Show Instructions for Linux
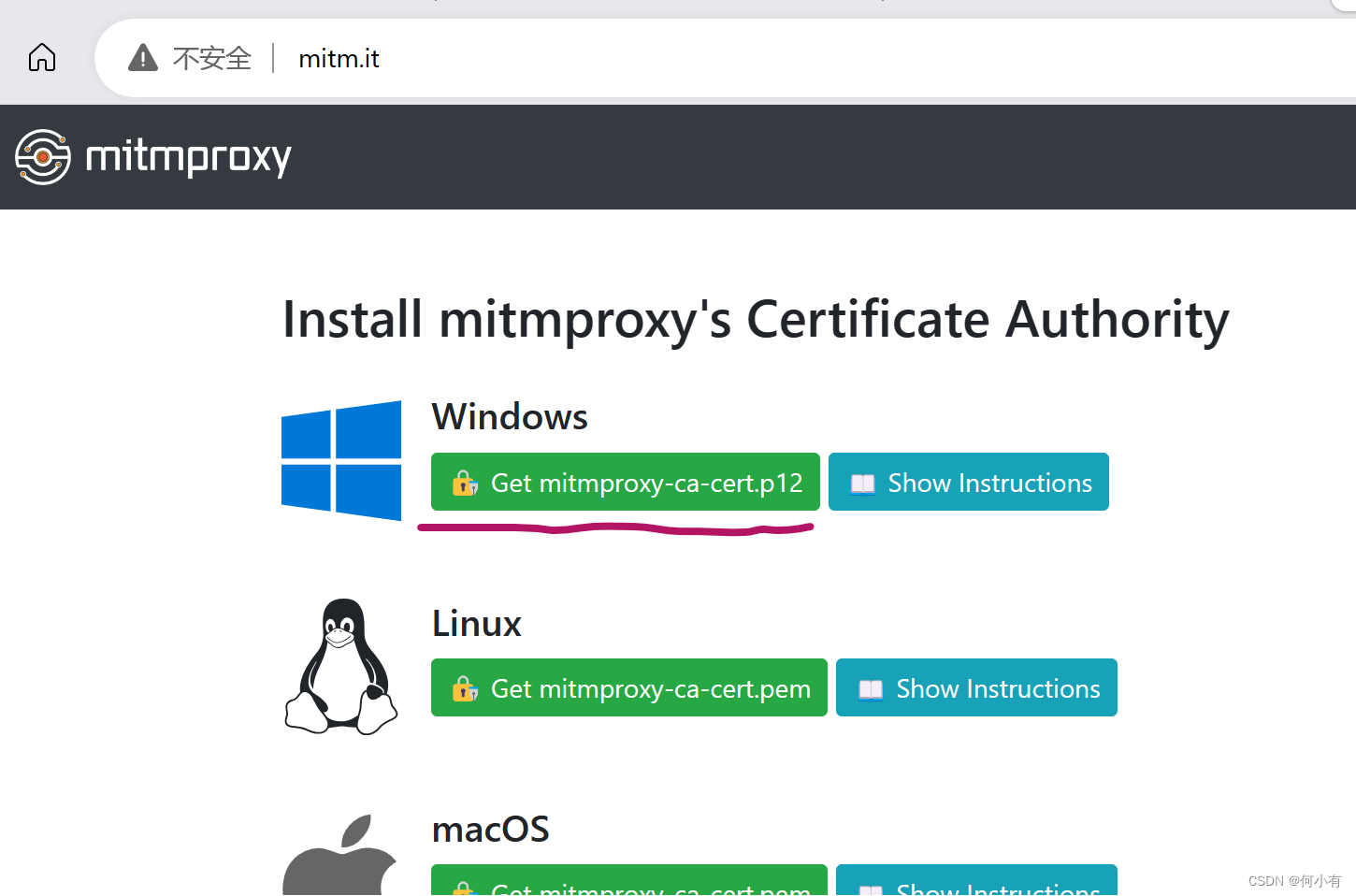The height and width of the screenshot is (896, 1356). coord(976,687)
